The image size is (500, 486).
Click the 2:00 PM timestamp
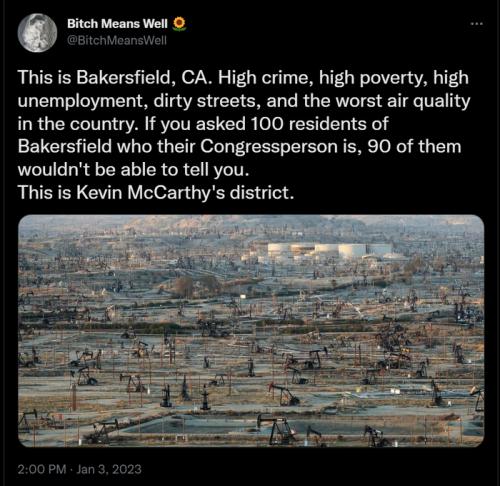coord(42,469)
